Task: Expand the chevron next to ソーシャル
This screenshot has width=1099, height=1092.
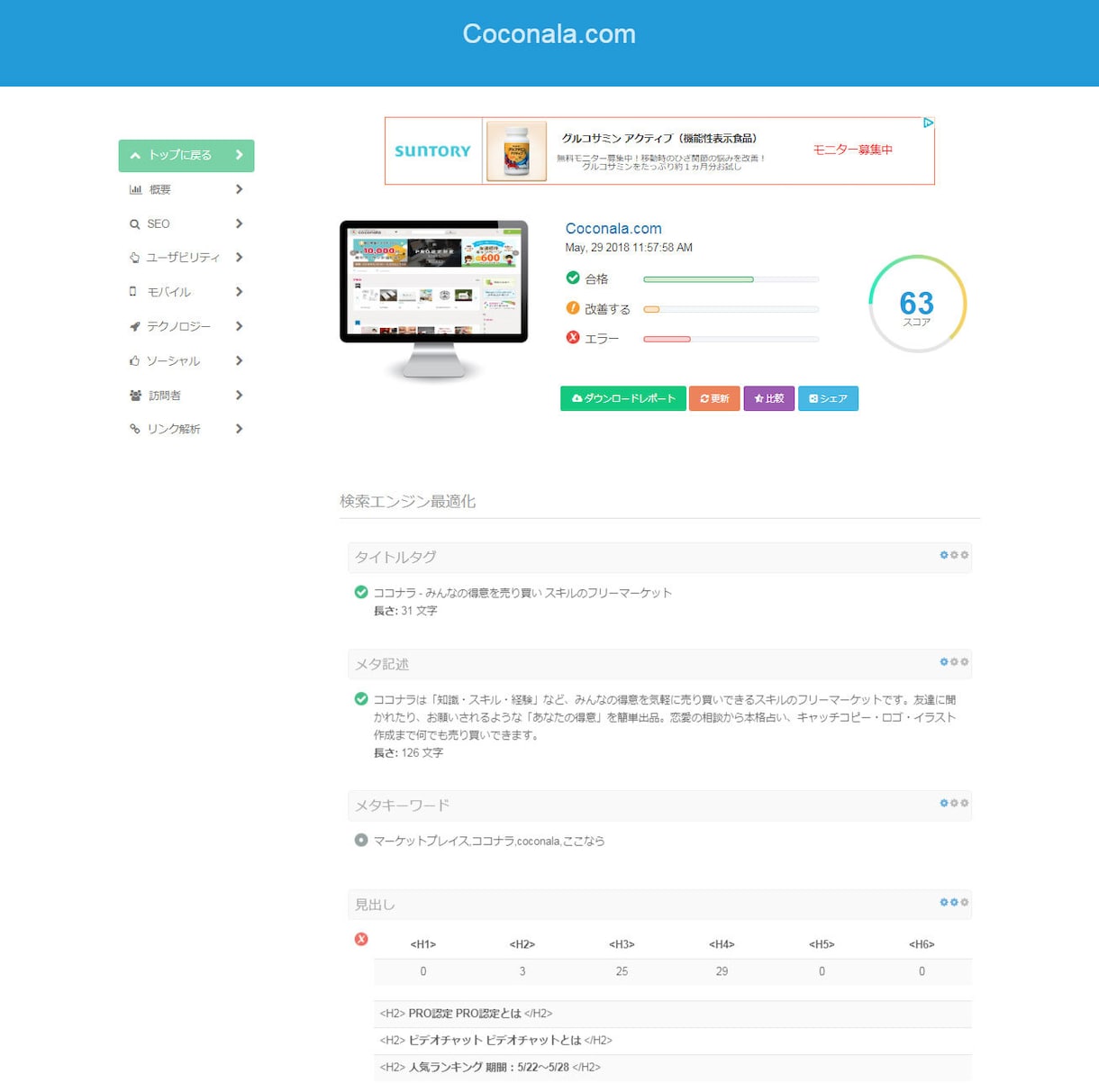Action: click(x=239, y=360)
